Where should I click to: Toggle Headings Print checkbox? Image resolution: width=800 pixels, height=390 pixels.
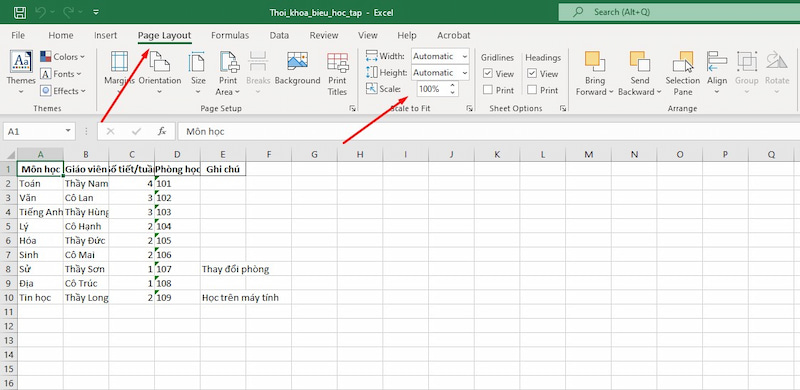point(532,90)
